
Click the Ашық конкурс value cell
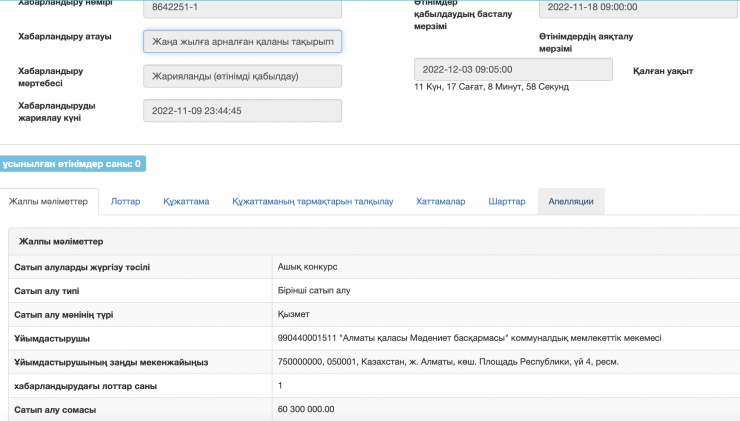308,267
